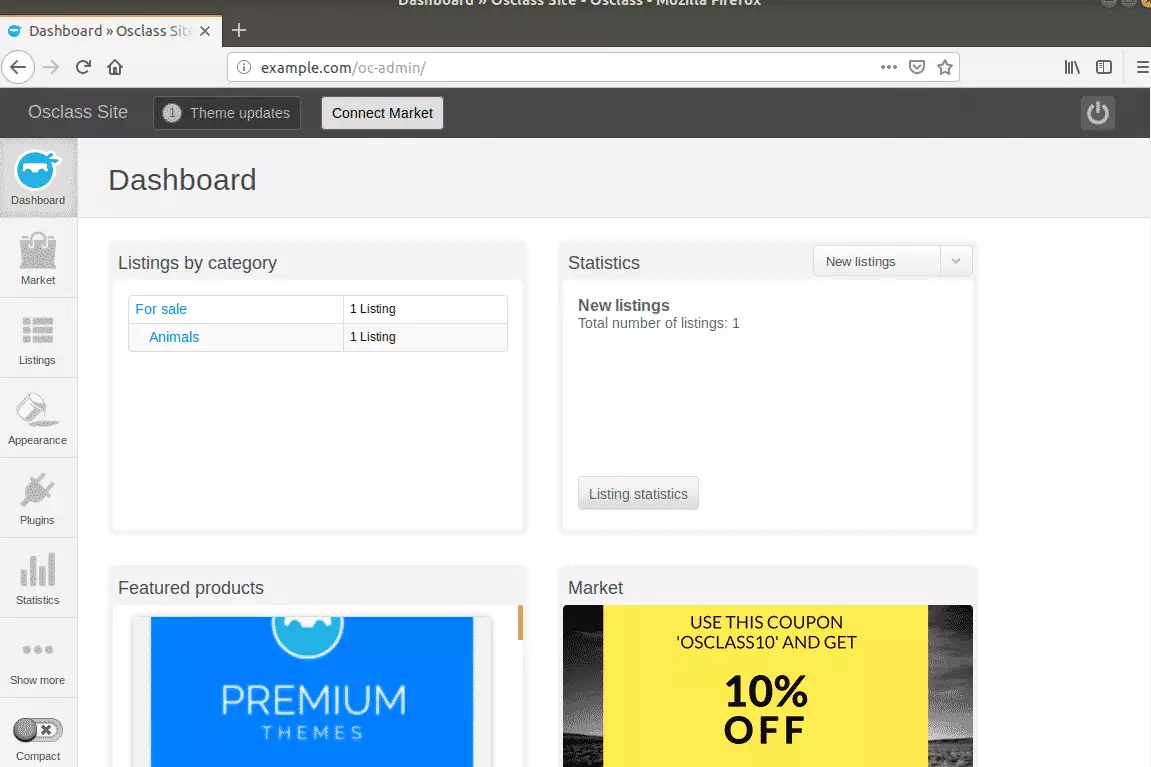Bookmark this page with the star
The height and width of the screenshot is (767, 1151).
click(945, 68)
